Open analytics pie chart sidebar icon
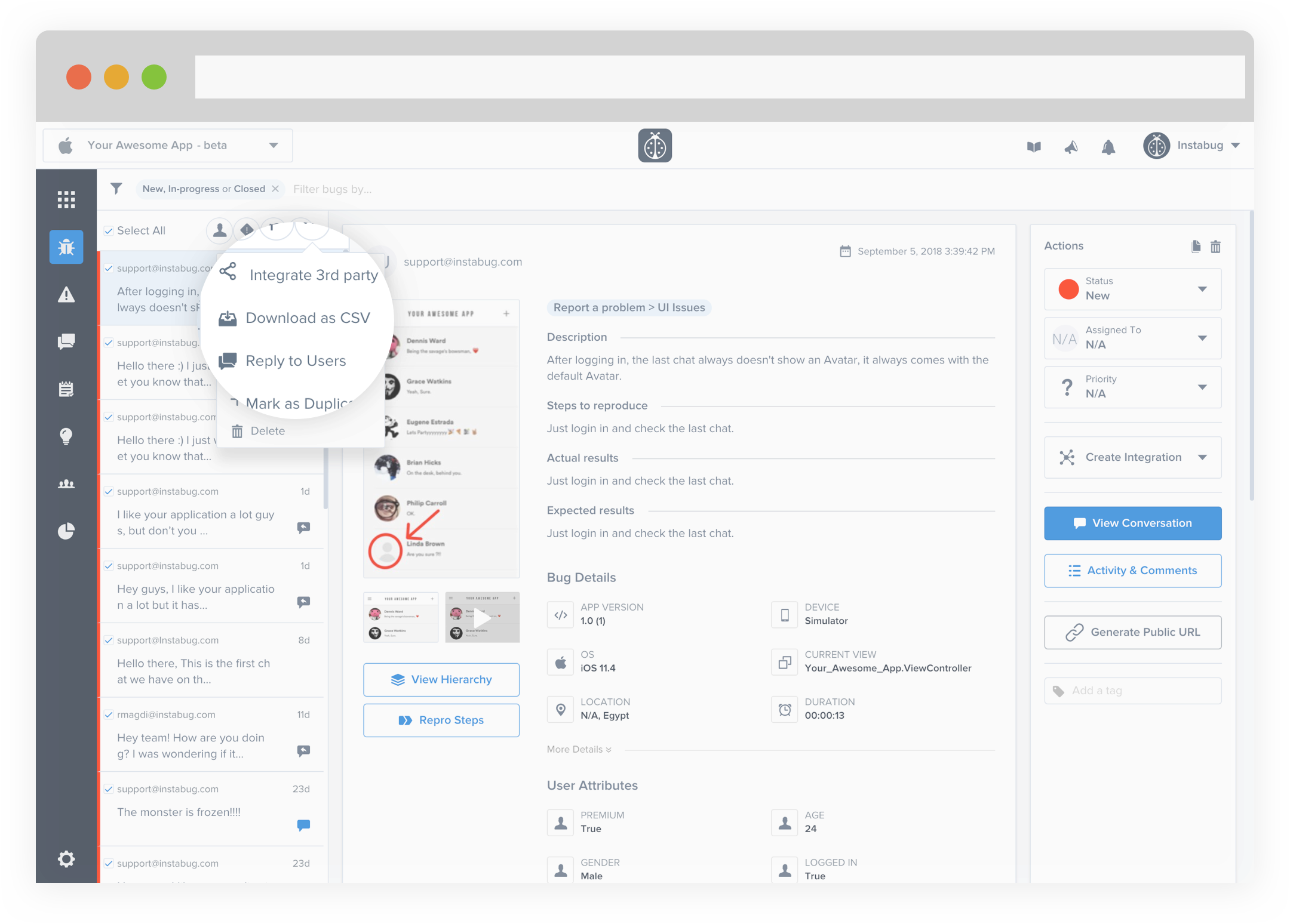 click(x=66, y=531)
